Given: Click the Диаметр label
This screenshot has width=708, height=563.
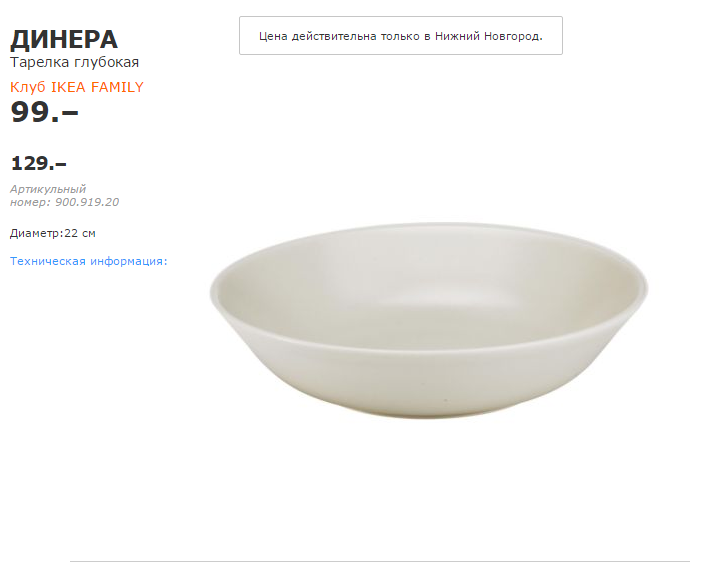Looking at the screenshot, I should [x=35, y=233].
